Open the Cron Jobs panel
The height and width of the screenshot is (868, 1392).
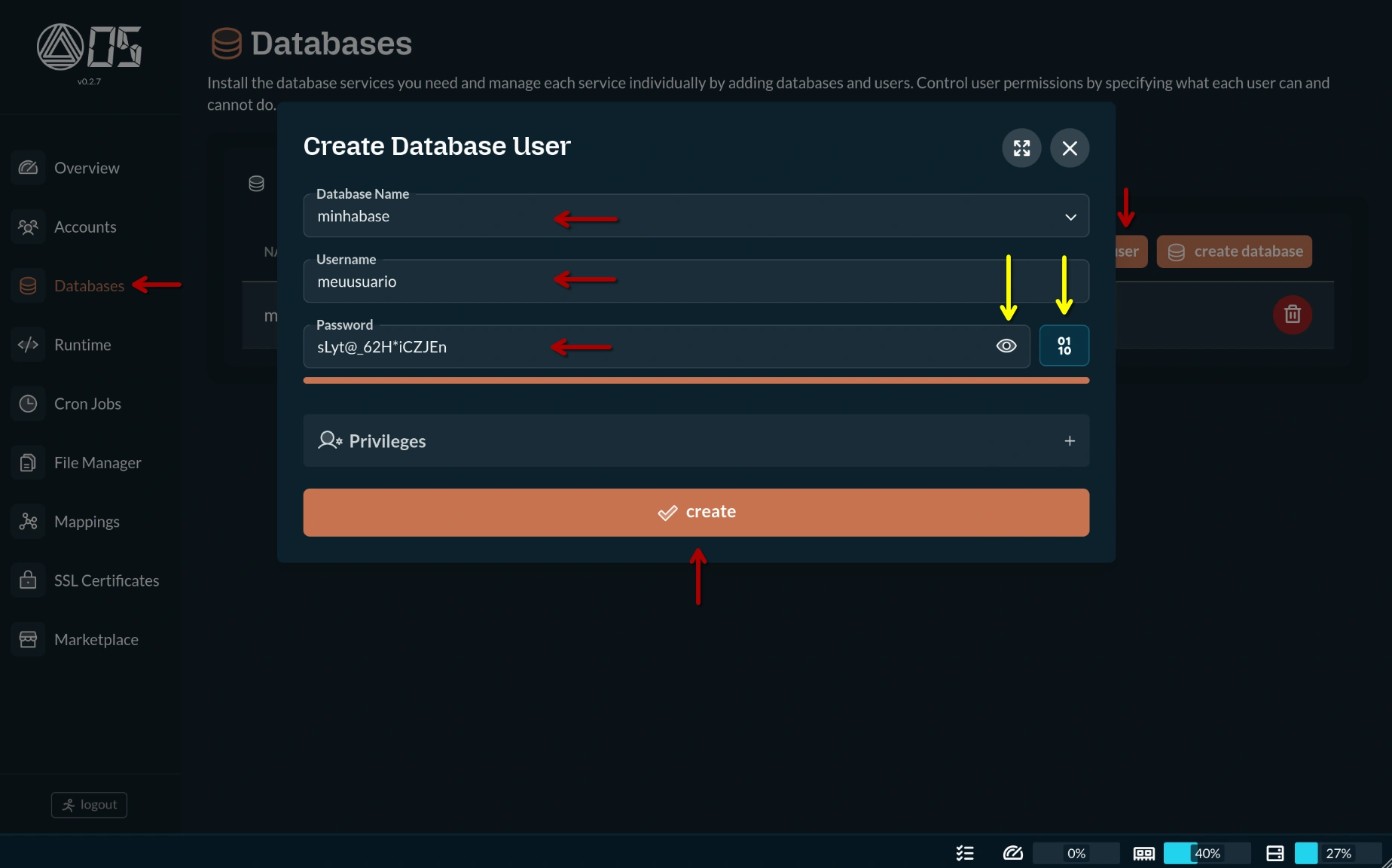87,404
